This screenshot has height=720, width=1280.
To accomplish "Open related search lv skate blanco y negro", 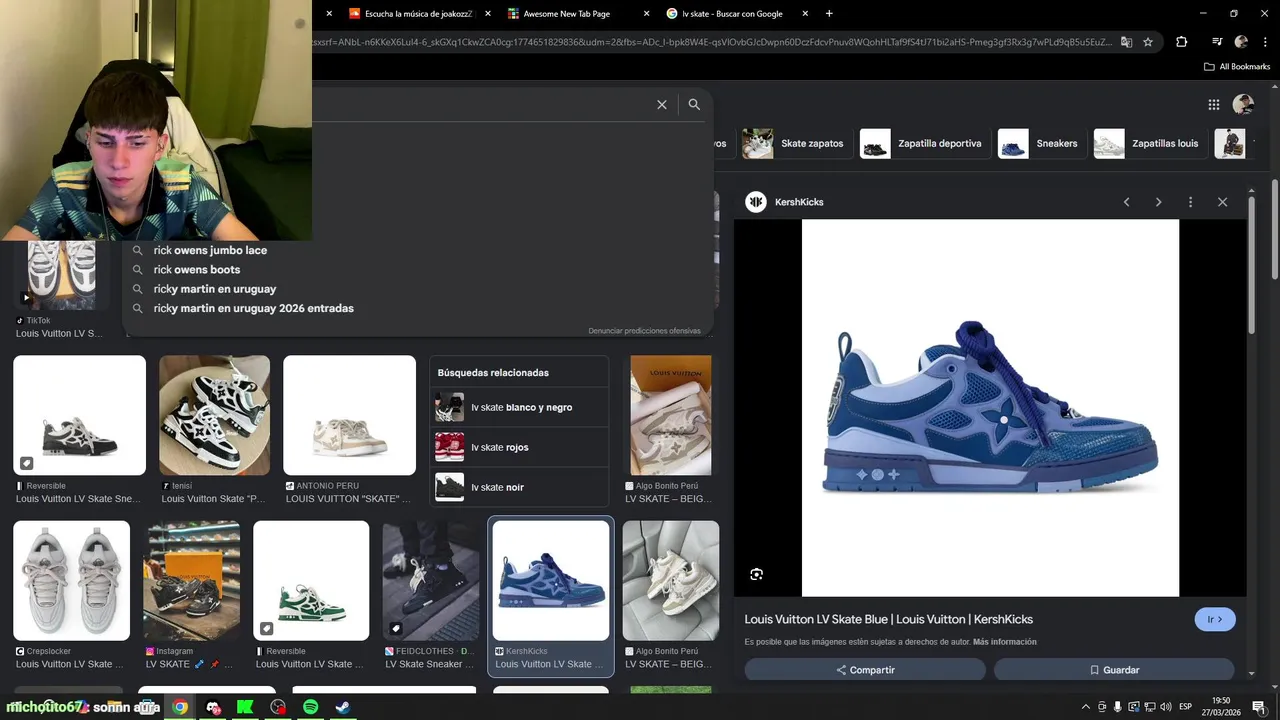I will click(519, 407).
